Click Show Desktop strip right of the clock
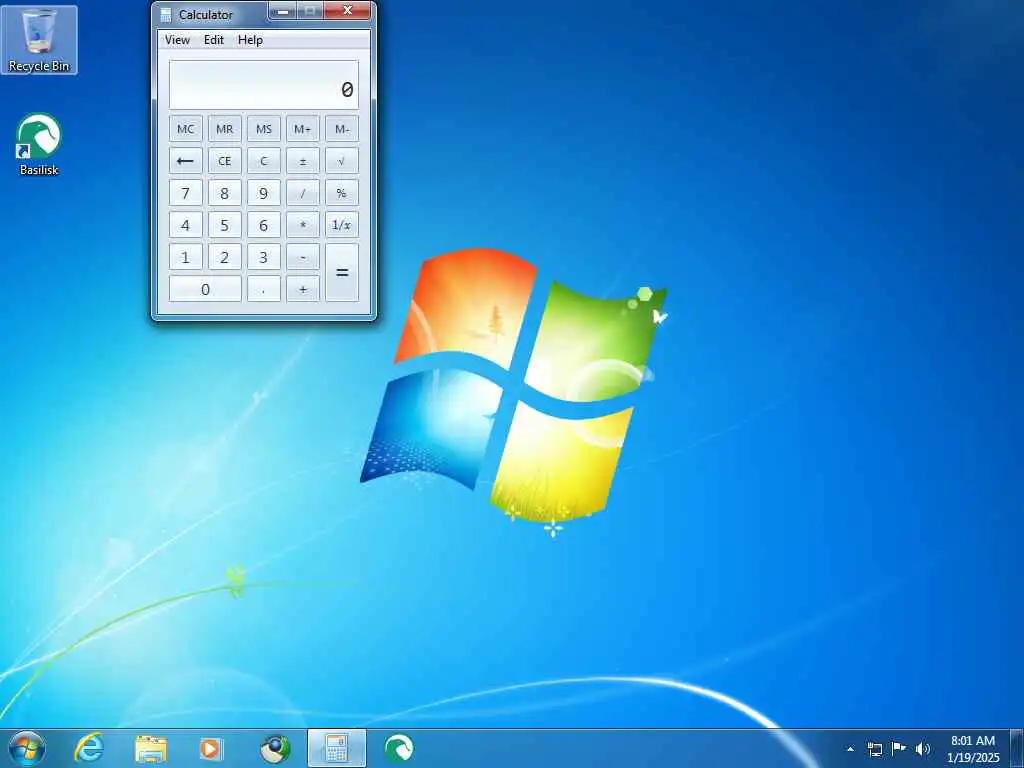The image size is (1024, 768). point(1017,748)
